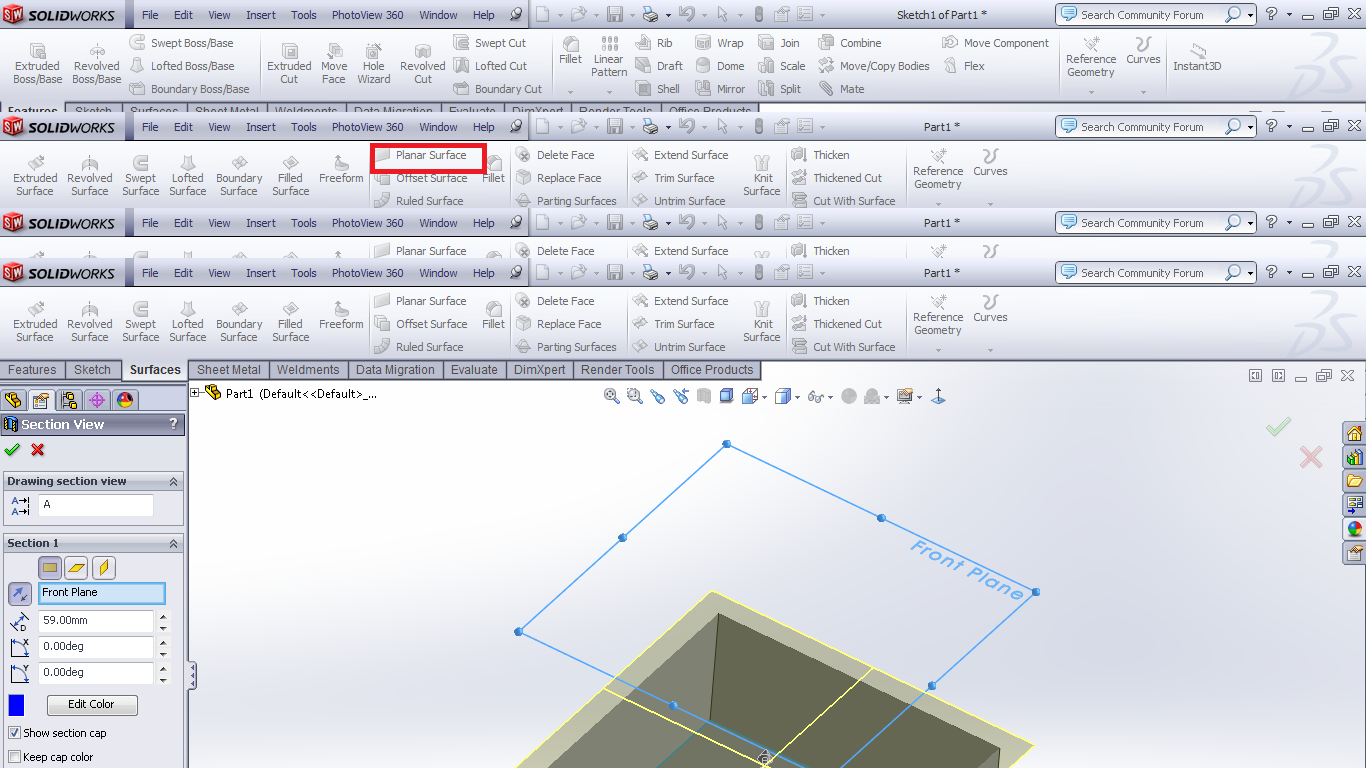Open the Design Library task pane tab
The image size is (1366, 768).
1355,457
